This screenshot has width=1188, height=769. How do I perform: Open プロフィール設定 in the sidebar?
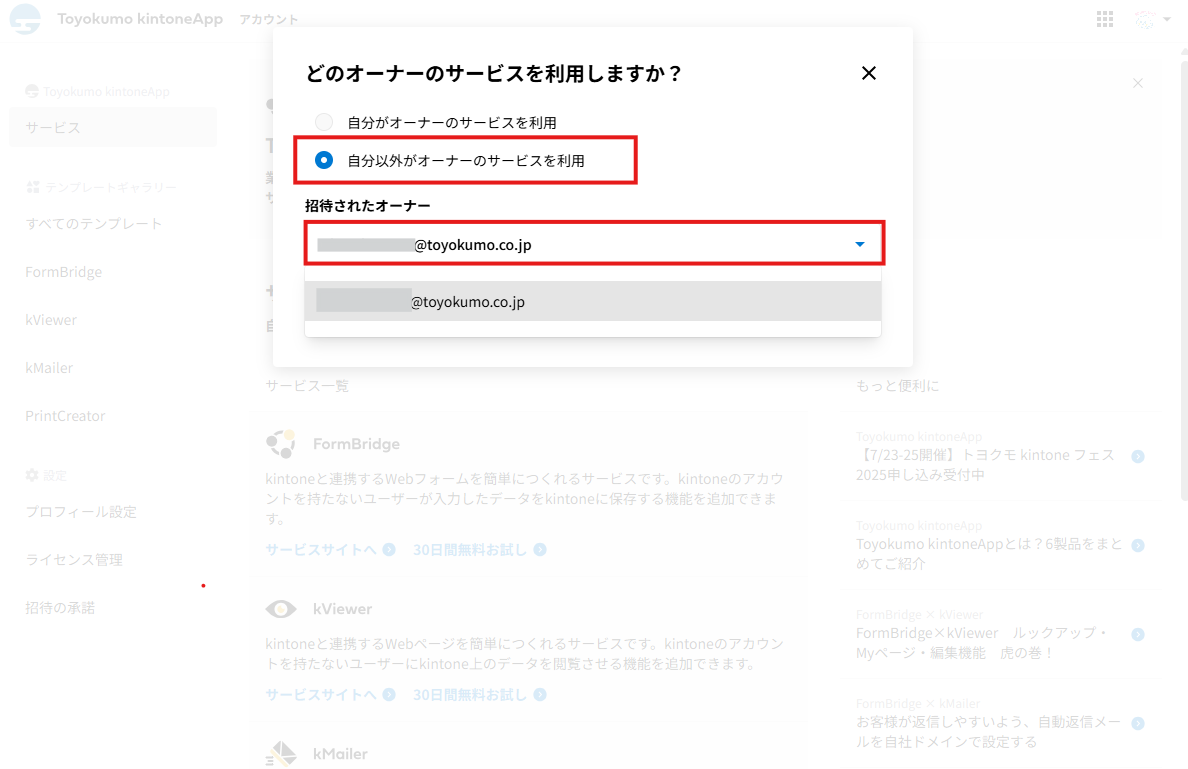coord(81,511)
